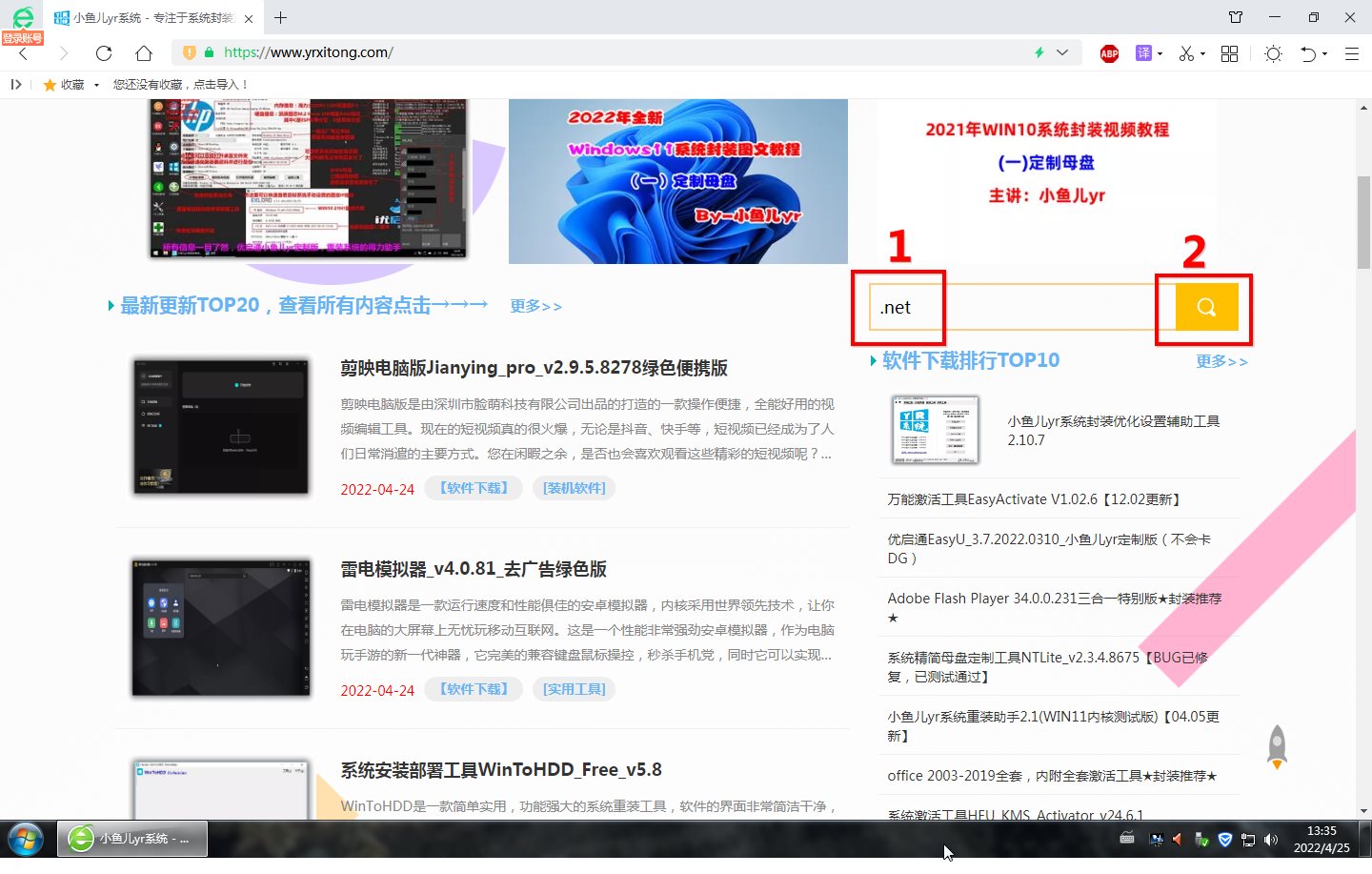The image size is (1372, 874).
Task: Click 软件下载 tag under 剪映电脑版 article
Action: click(474, 488)
